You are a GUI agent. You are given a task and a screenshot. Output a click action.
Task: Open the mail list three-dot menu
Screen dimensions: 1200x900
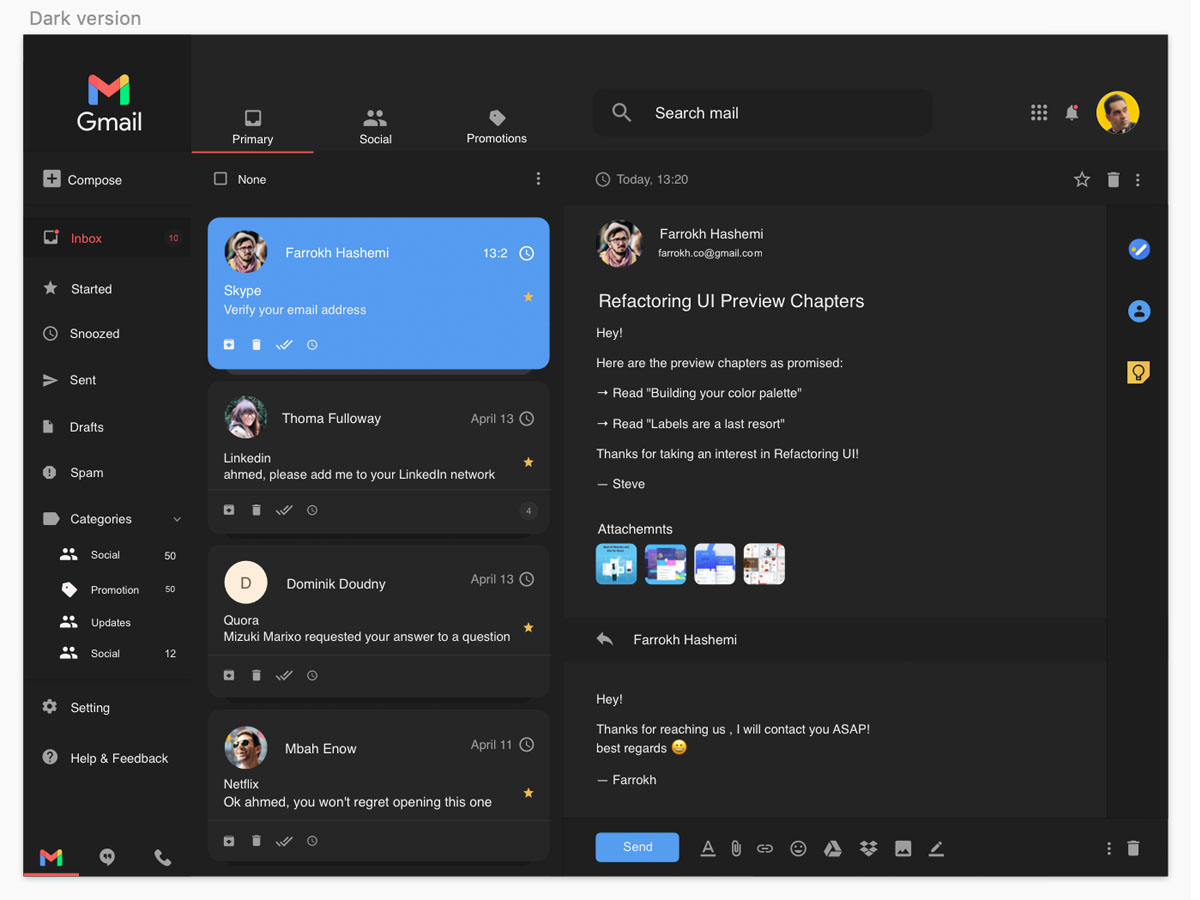[x=538, y=179]
